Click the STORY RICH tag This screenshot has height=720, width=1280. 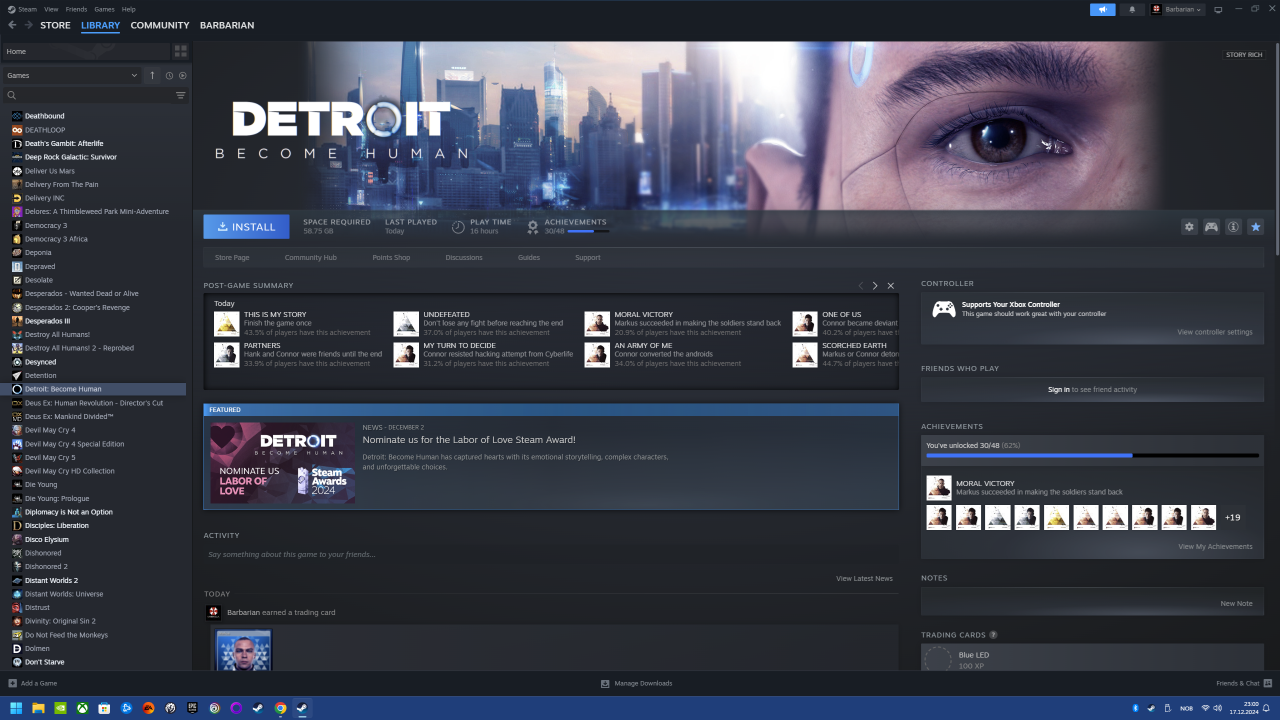pos(1244,55)
